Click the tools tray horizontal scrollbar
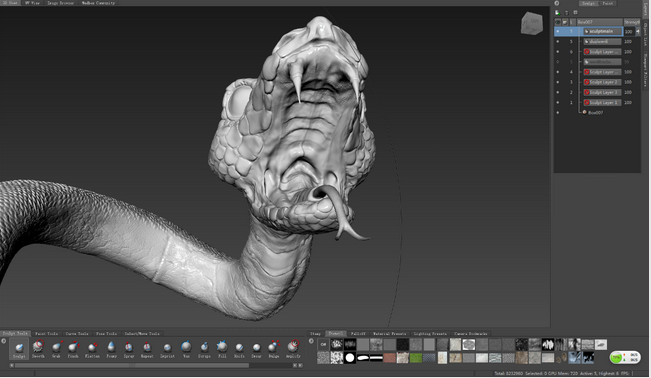Viewport: 651px width, 378px height. coord(132,366)
